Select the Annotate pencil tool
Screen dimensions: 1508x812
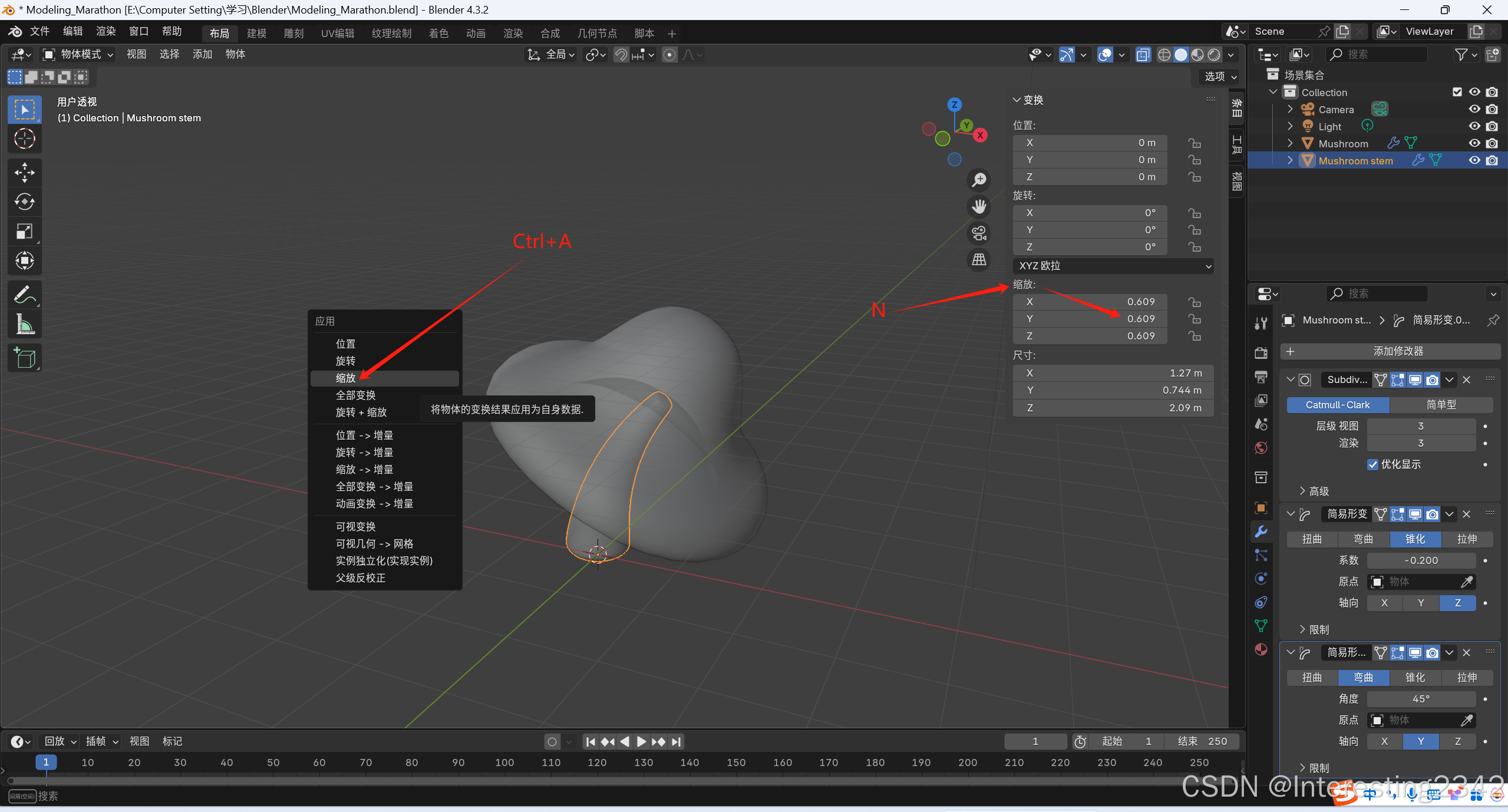[24, 294]
